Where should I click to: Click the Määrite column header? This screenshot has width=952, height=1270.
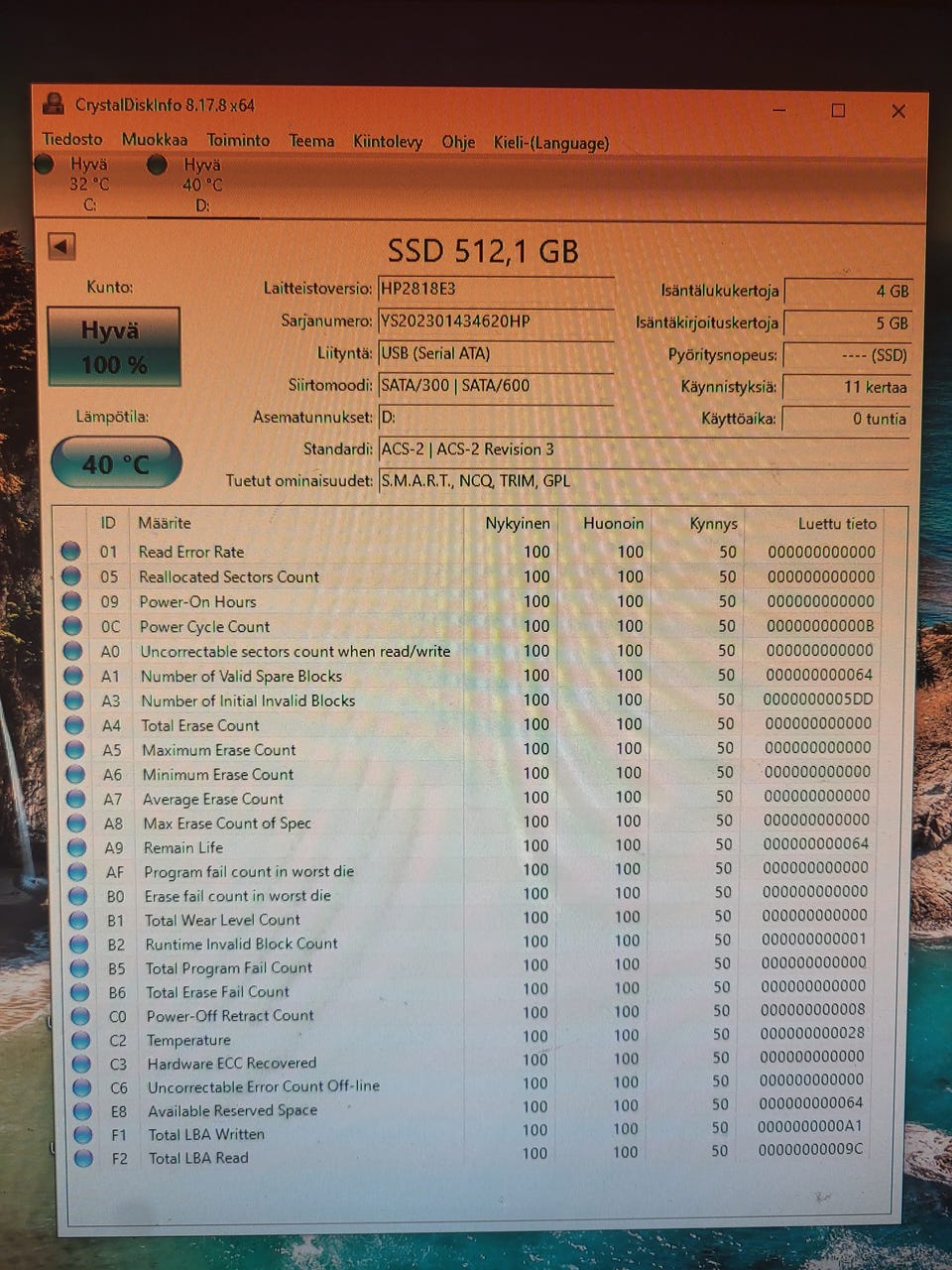click(x=165, y=523)
